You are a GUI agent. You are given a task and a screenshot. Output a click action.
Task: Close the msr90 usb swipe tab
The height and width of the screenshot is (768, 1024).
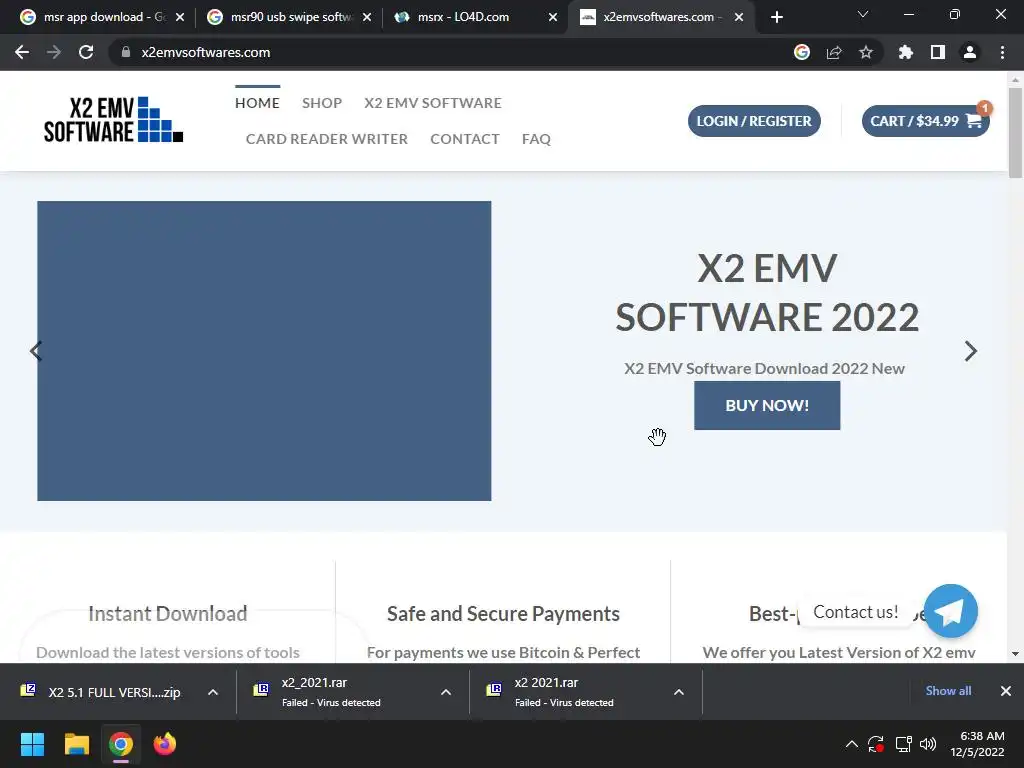click(x=367, y=17)
